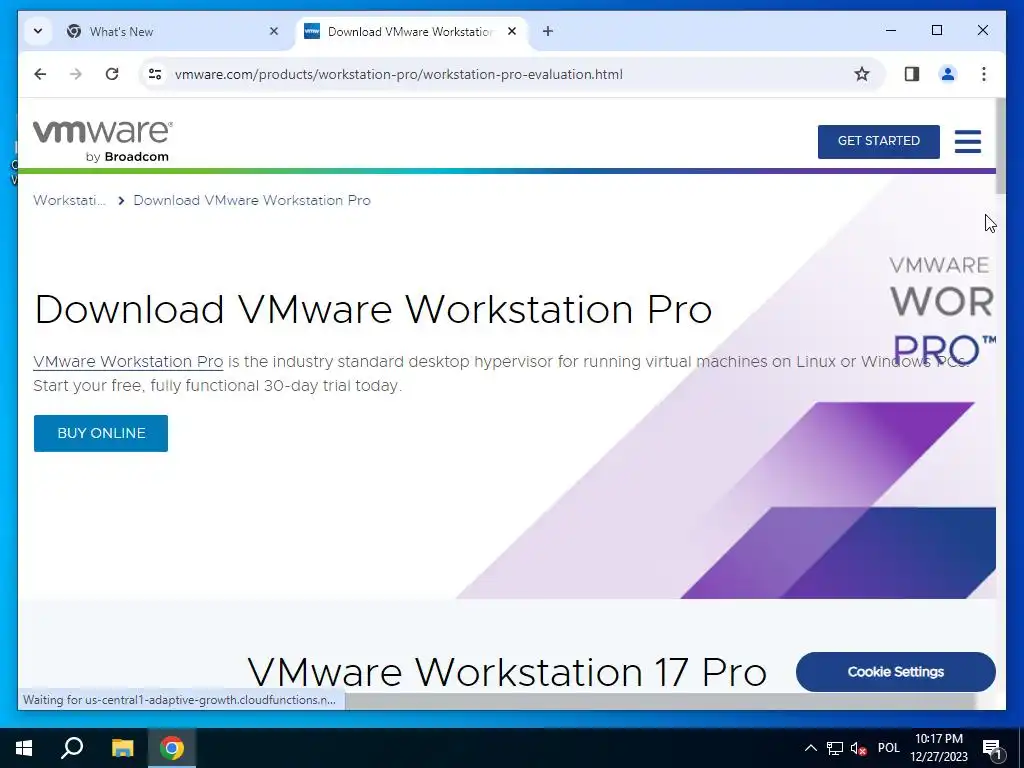Screen dimensions: 1024x768
Task: Open the Chrome profile avatar
Action: pos(948,74)
